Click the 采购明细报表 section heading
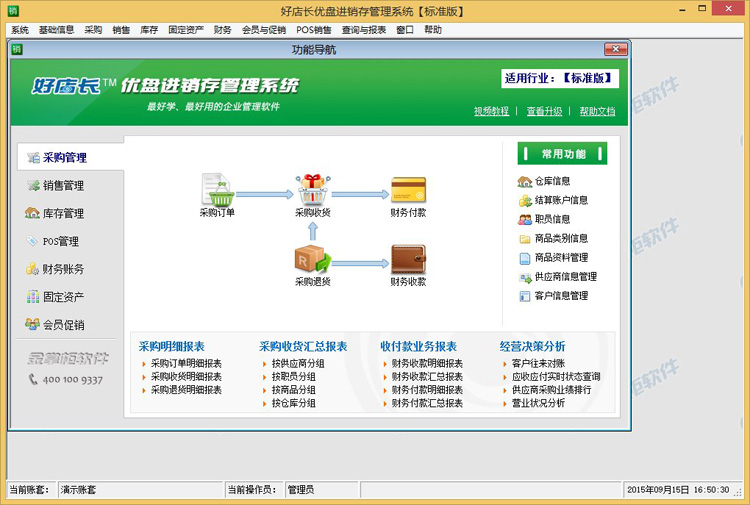750x505 pixels. pyautogui.click(x=172, y=346)
